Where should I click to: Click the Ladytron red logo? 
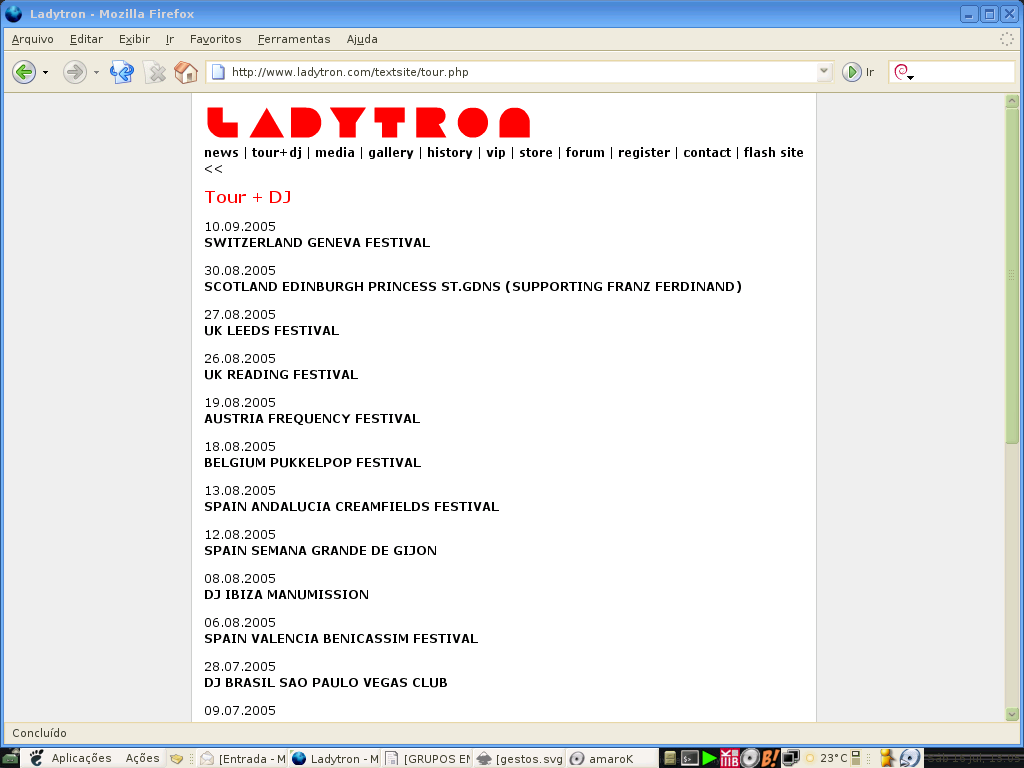click(368, 122)
